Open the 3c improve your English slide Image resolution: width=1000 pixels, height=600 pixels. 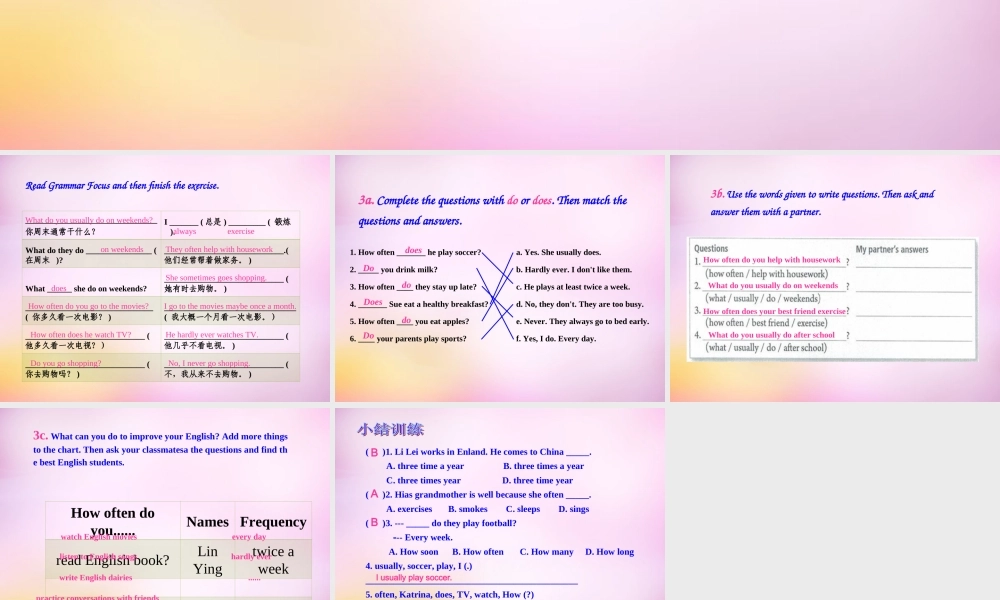coord(165,504)
